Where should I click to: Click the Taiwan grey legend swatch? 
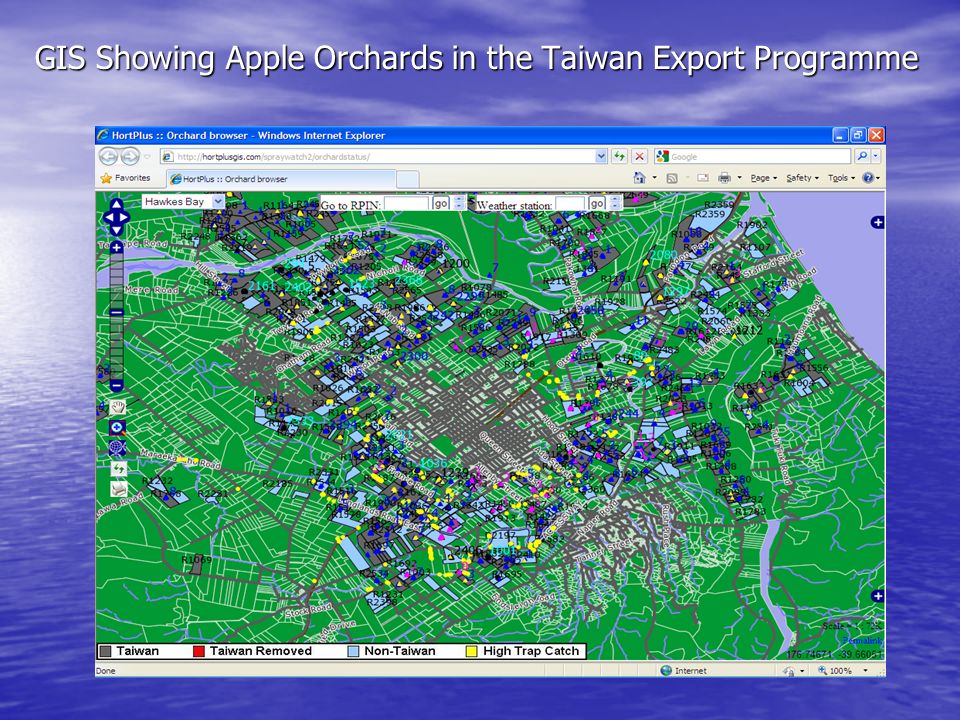click(x=105, y=651)
